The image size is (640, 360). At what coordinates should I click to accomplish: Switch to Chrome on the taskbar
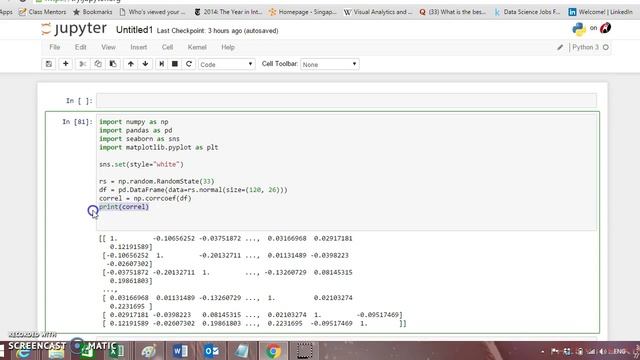[273, 351]
